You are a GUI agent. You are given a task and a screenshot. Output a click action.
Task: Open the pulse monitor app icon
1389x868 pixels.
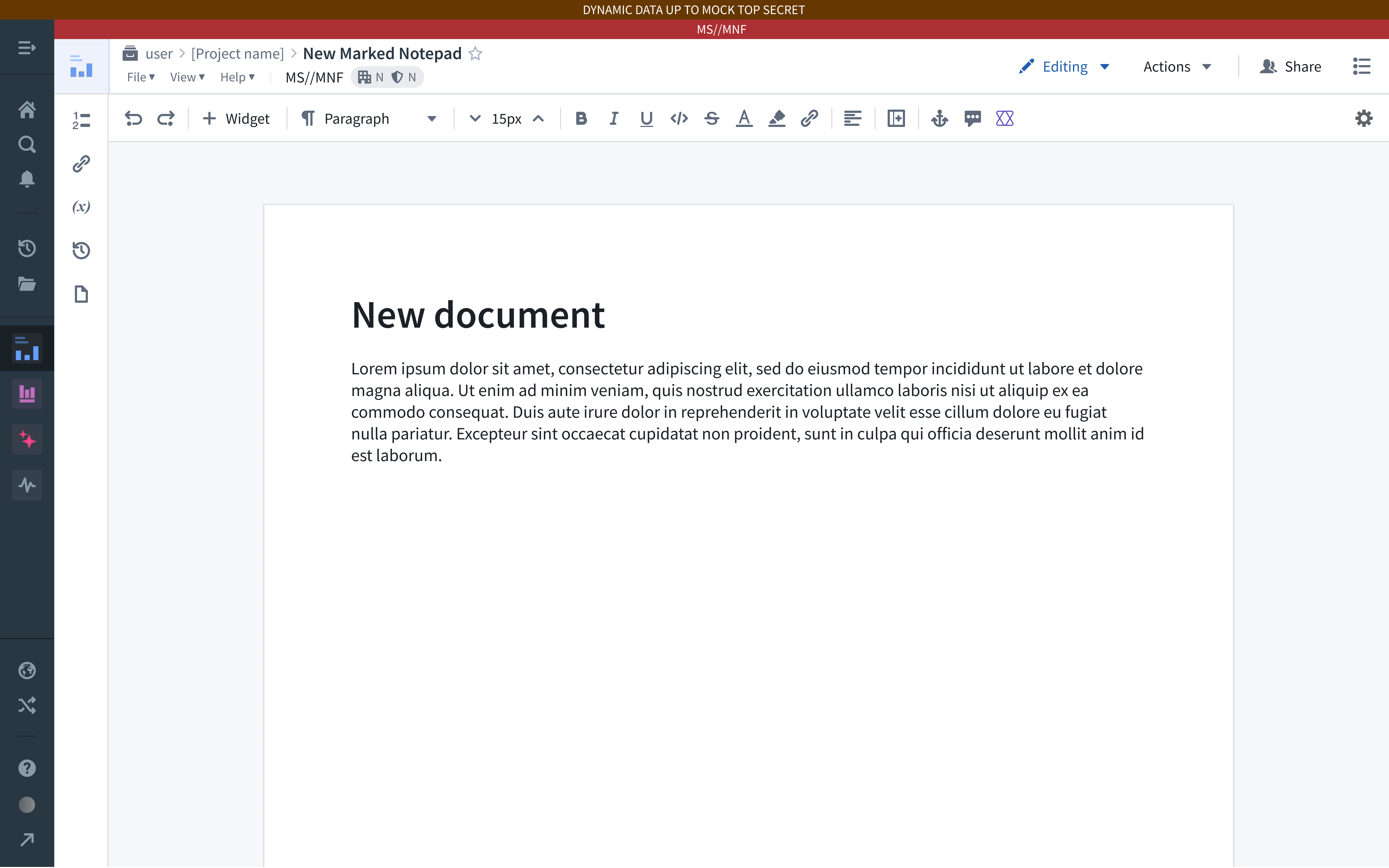27,485
